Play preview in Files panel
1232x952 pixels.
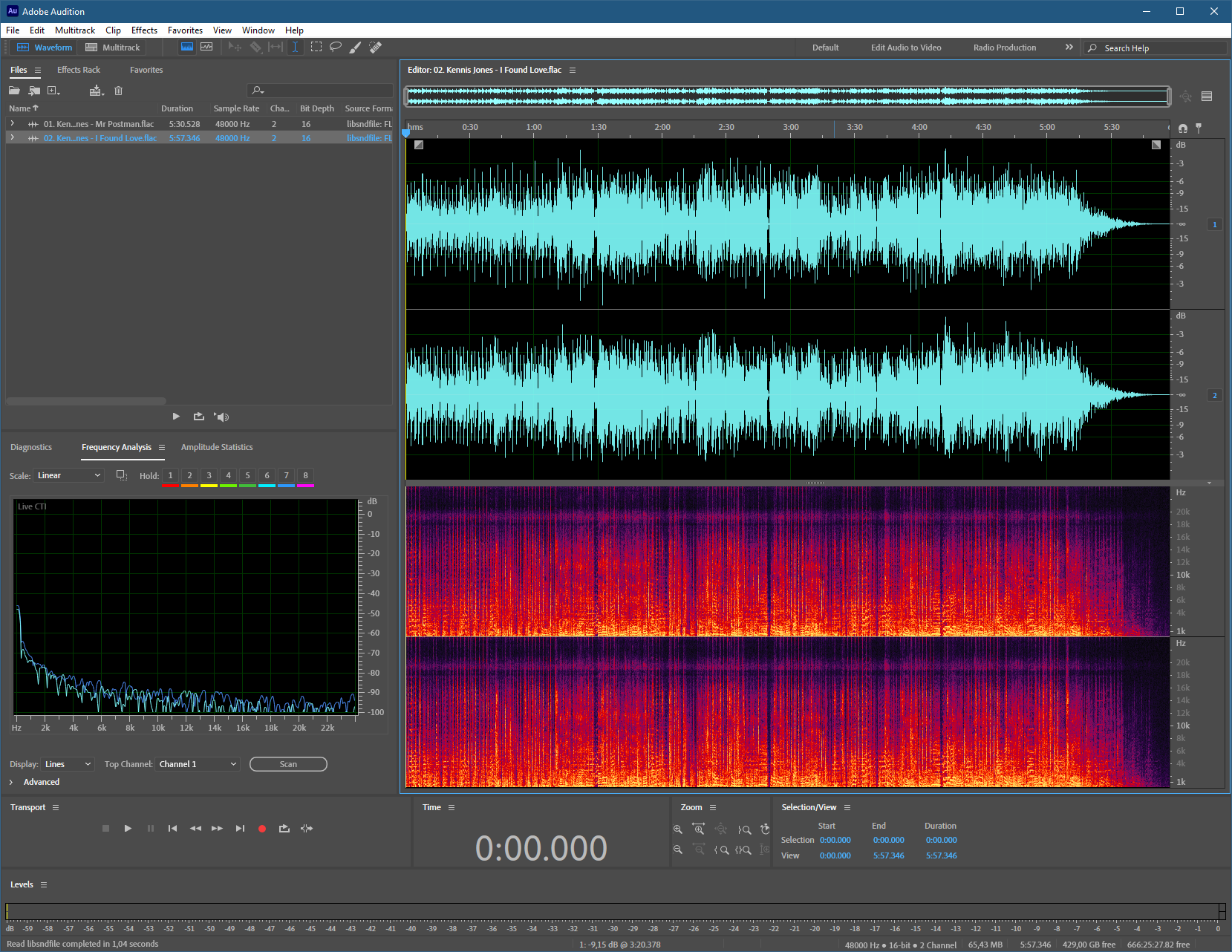click(176, 417)
